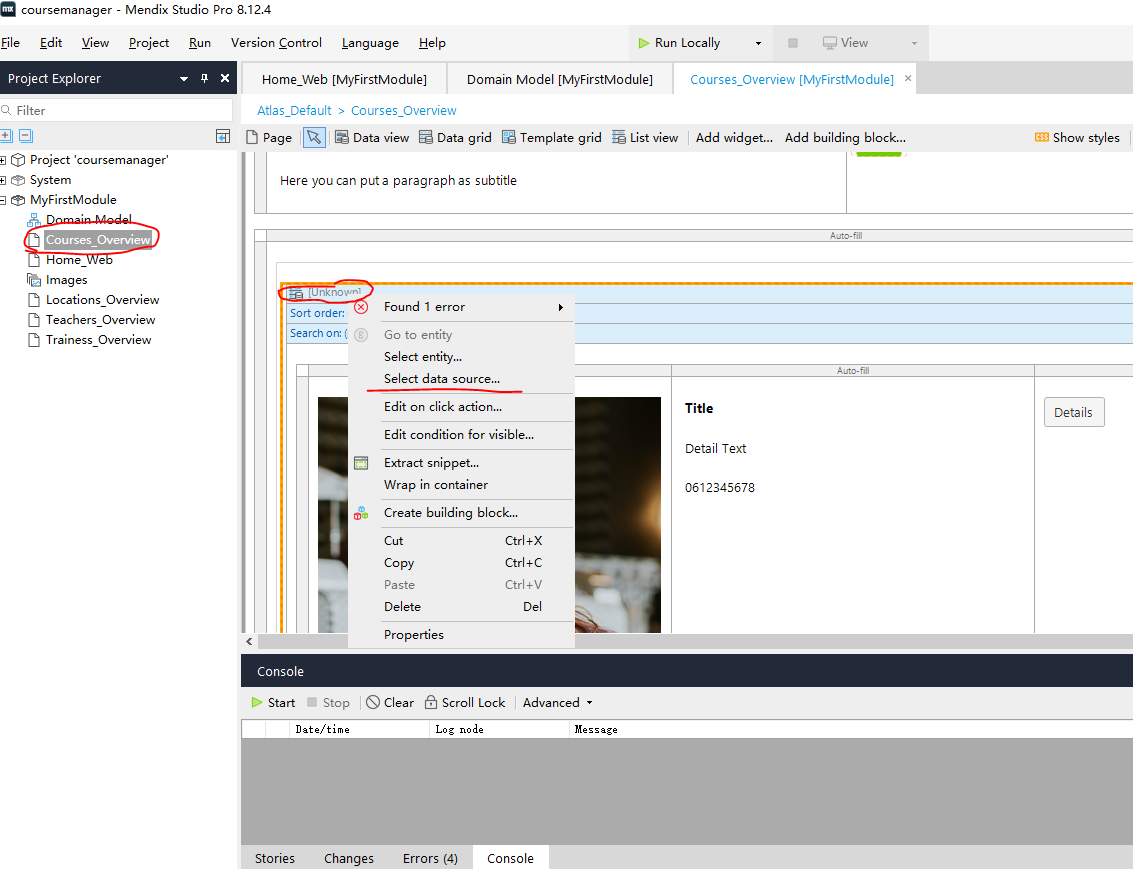Viewport: 1133px width, 869px height.
Task: Select the pointer selection tool
Action: (314, 137)
